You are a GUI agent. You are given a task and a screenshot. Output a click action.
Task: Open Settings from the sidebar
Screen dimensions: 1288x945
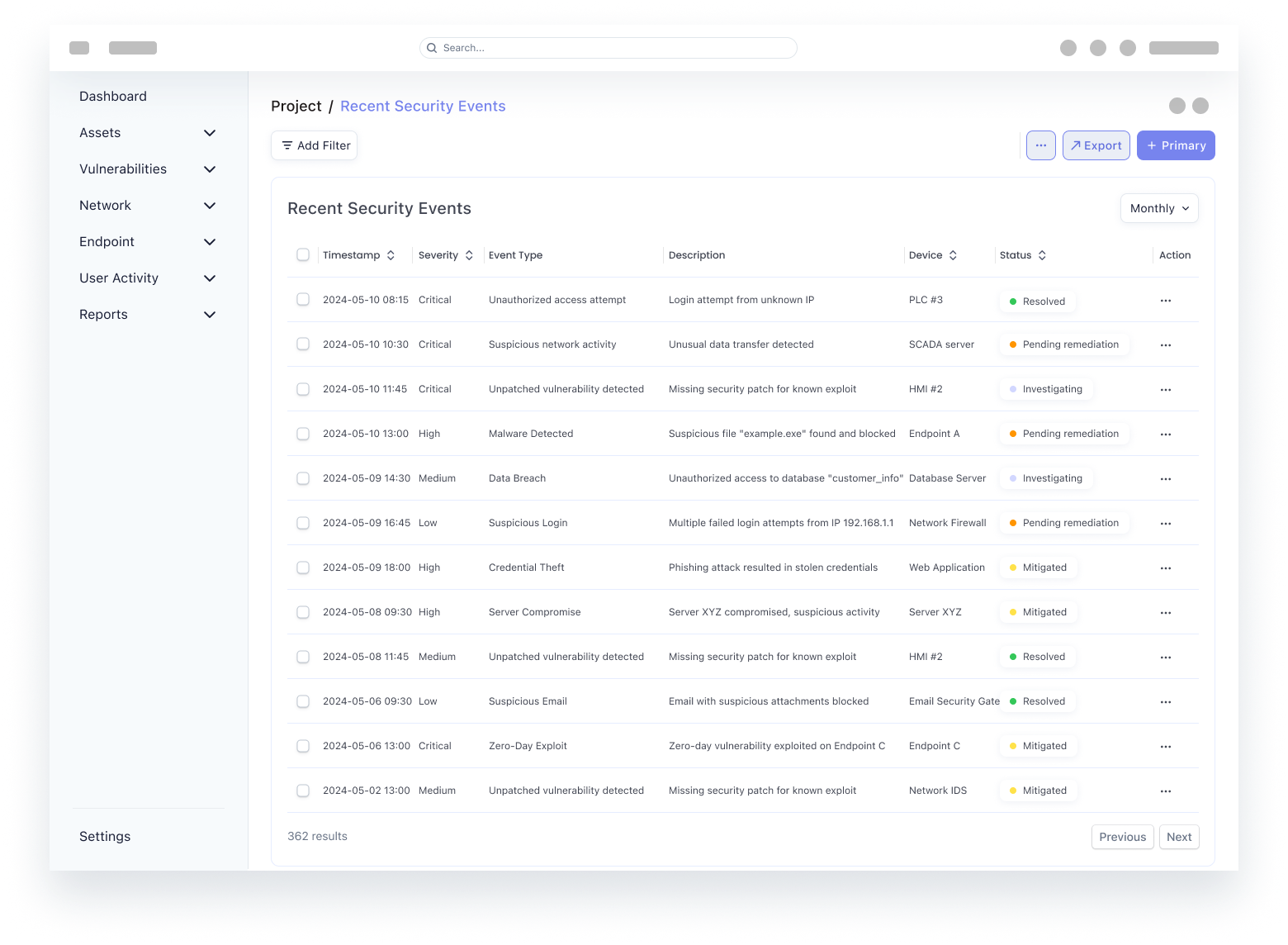(105, 836)
